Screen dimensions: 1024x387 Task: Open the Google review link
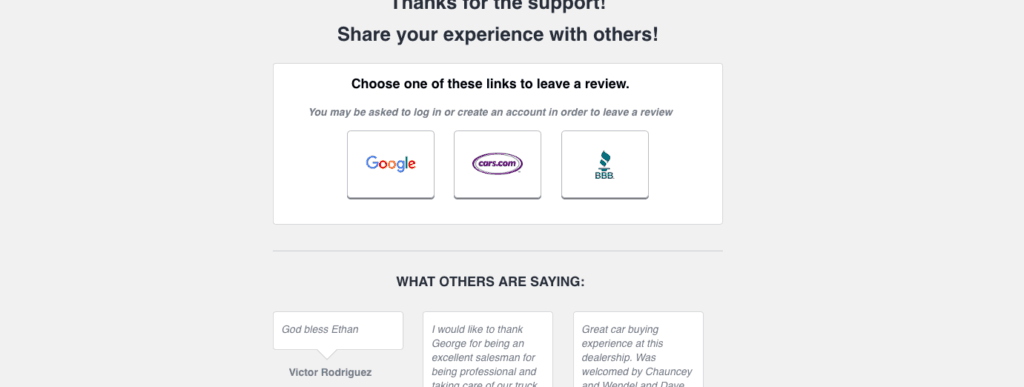pyautogui.click(x=391, y=164)
